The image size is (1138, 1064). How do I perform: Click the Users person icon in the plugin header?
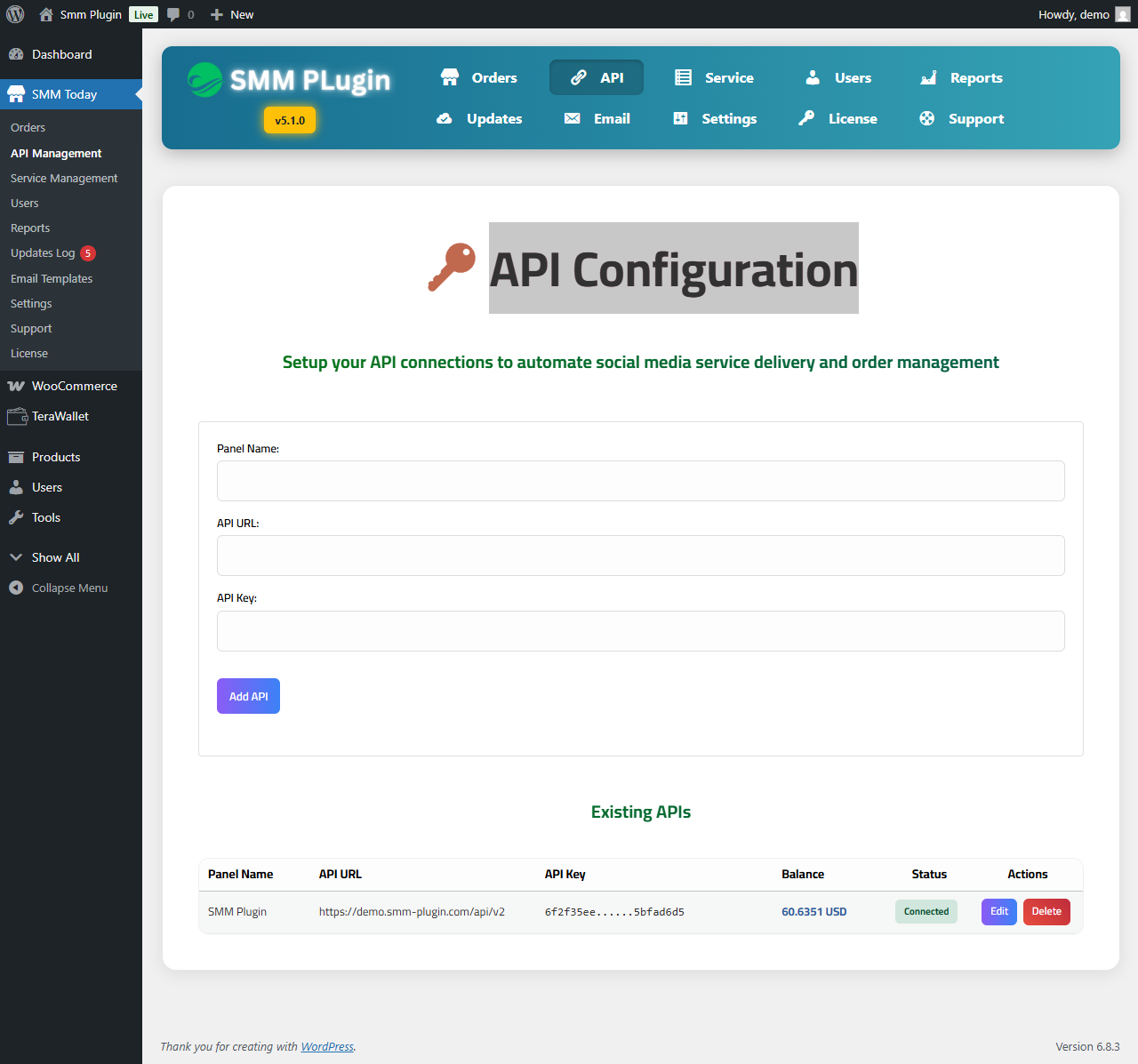813,77
